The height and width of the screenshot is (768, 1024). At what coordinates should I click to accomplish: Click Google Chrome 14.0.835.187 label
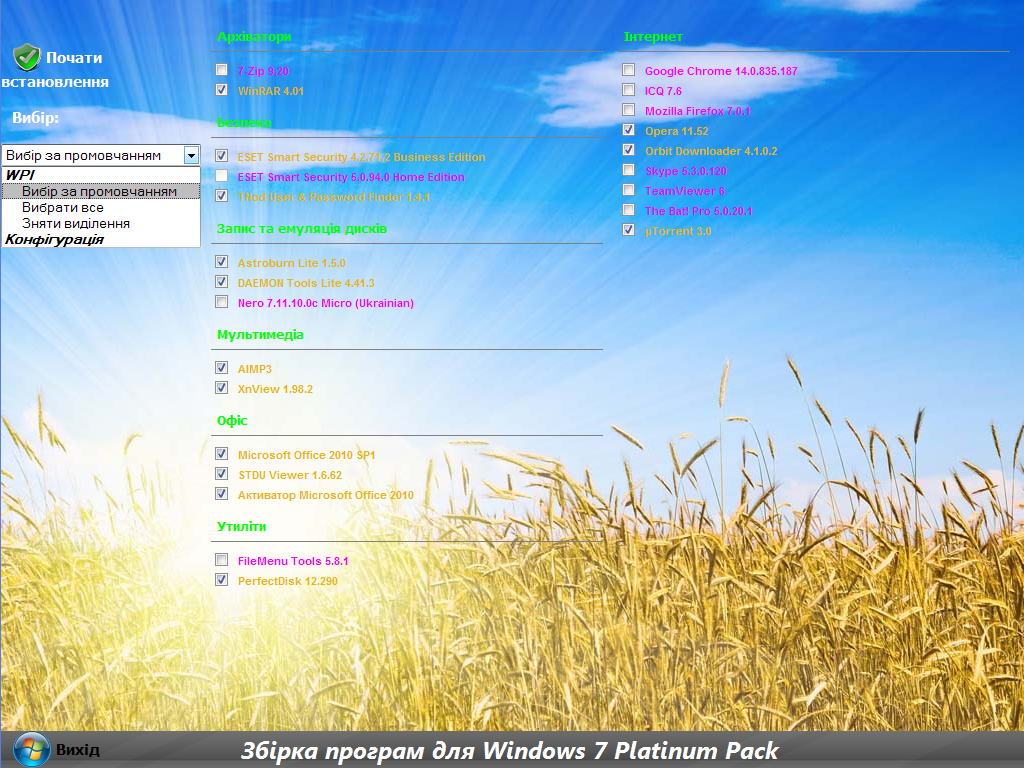pos(721,71)
